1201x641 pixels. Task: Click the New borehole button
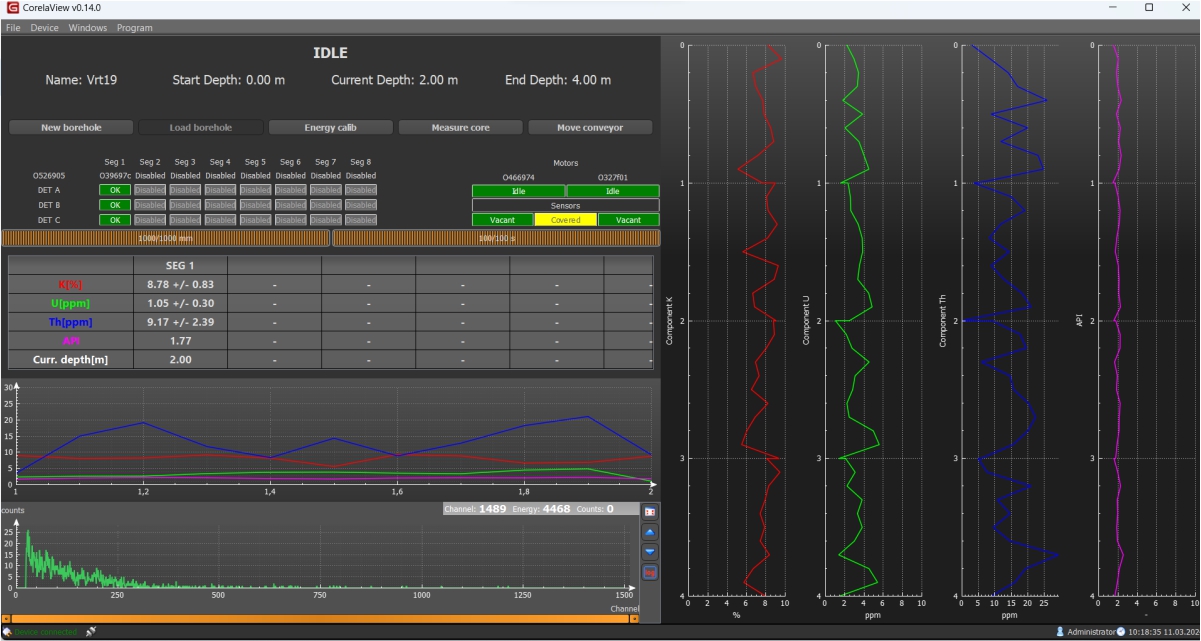[x=71, y=128]
